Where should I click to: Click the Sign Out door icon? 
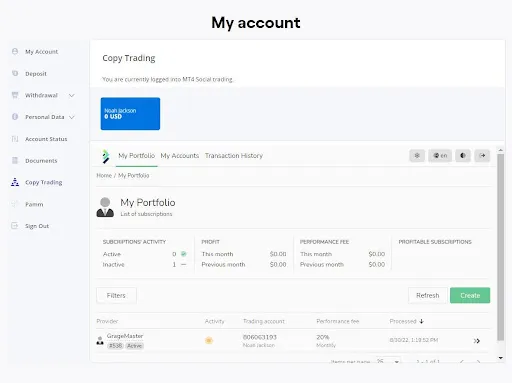15,226
